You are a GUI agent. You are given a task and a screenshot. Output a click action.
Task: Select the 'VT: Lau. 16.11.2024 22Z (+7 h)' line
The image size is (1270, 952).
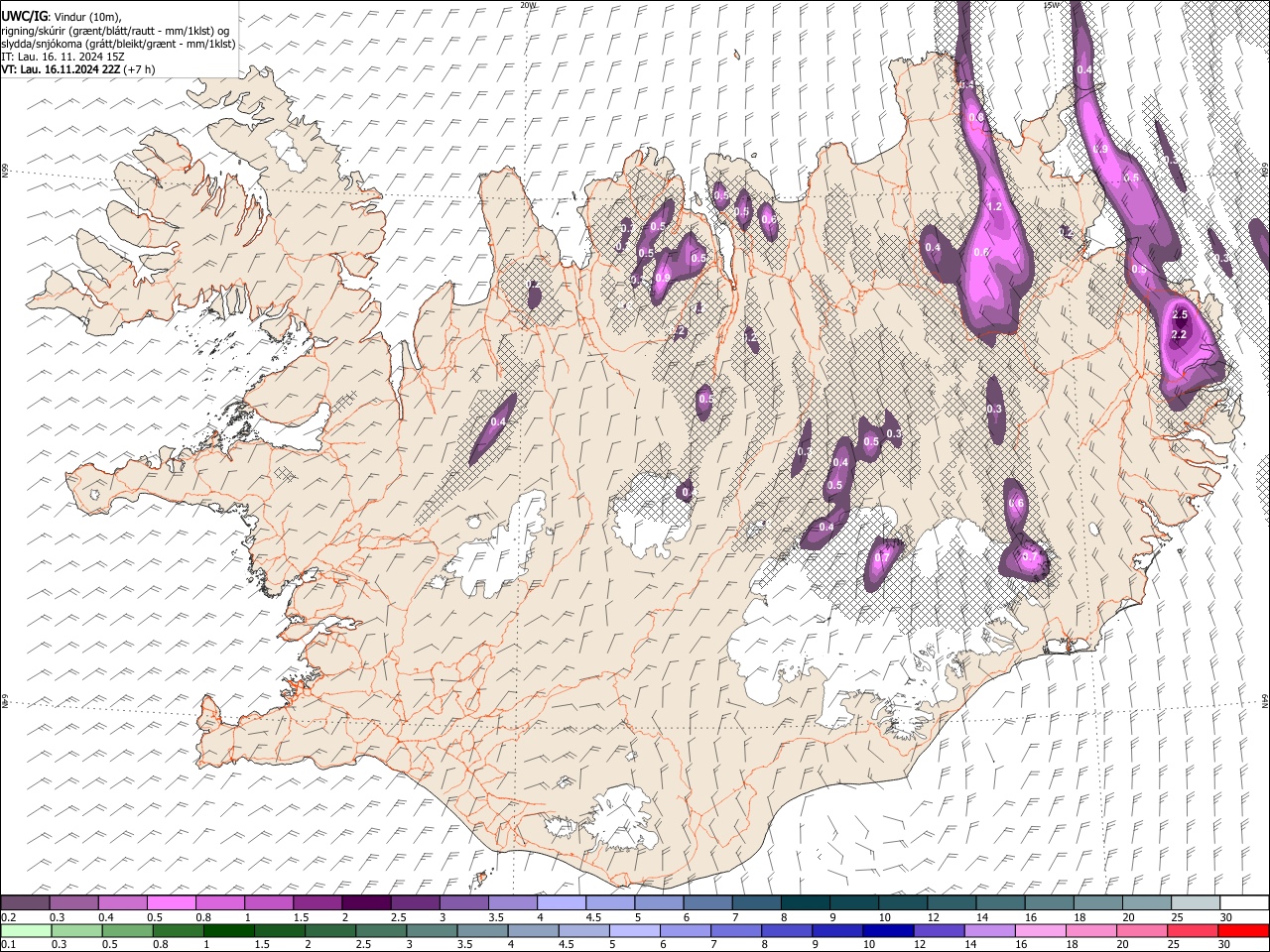click(x=77, y=69)
